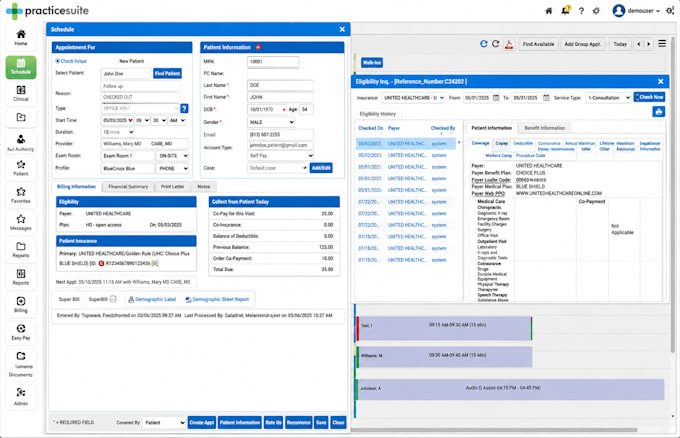Screen dimensions: 680x438
Task: Open notifications bell in top bar
Action: [565, 10]
